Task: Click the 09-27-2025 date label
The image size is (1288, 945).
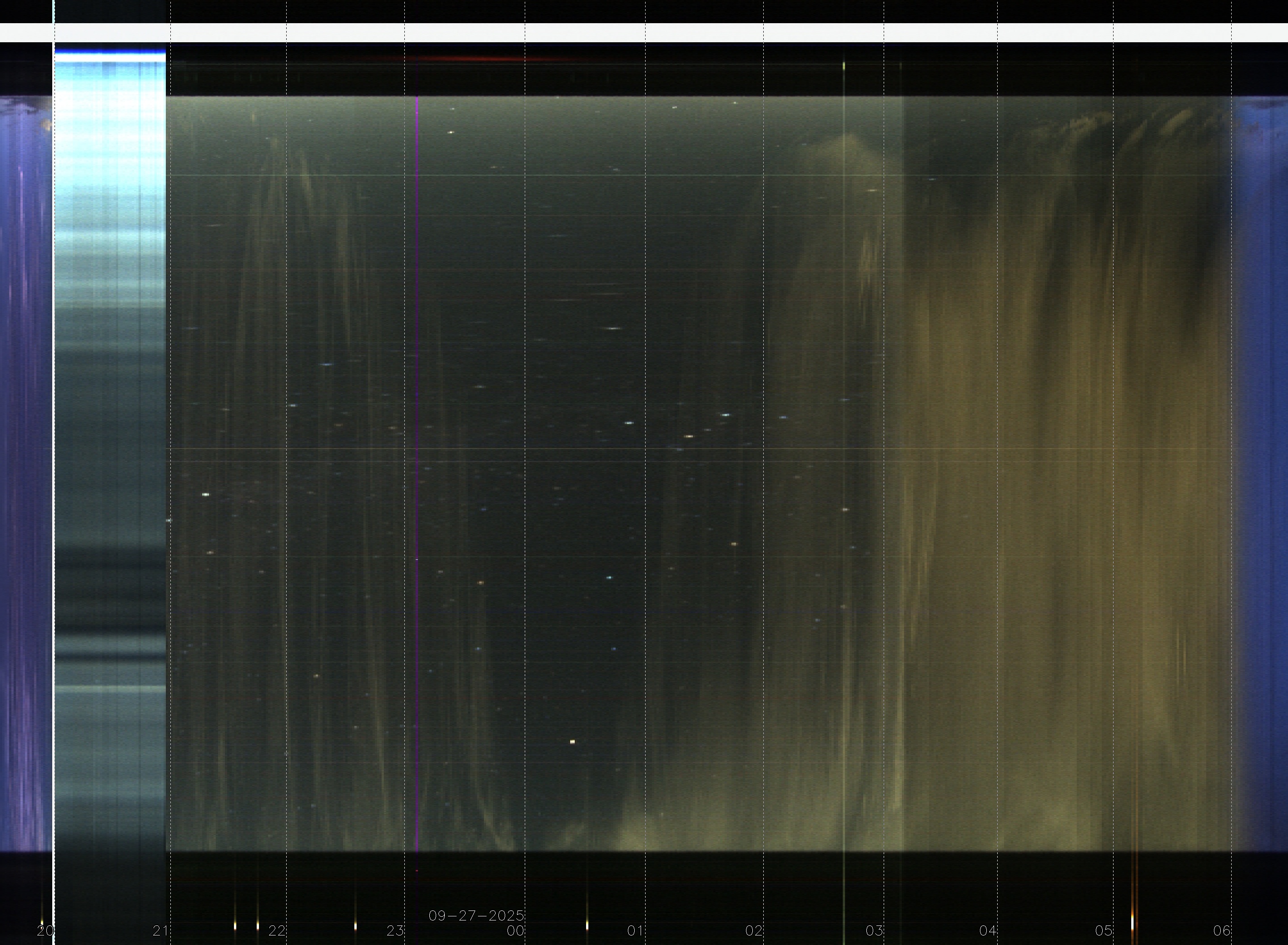Action: (476, 916)
